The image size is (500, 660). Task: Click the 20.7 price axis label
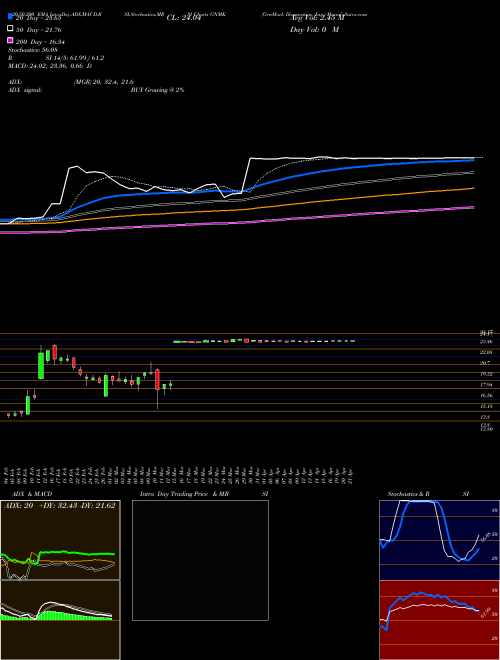487,362
